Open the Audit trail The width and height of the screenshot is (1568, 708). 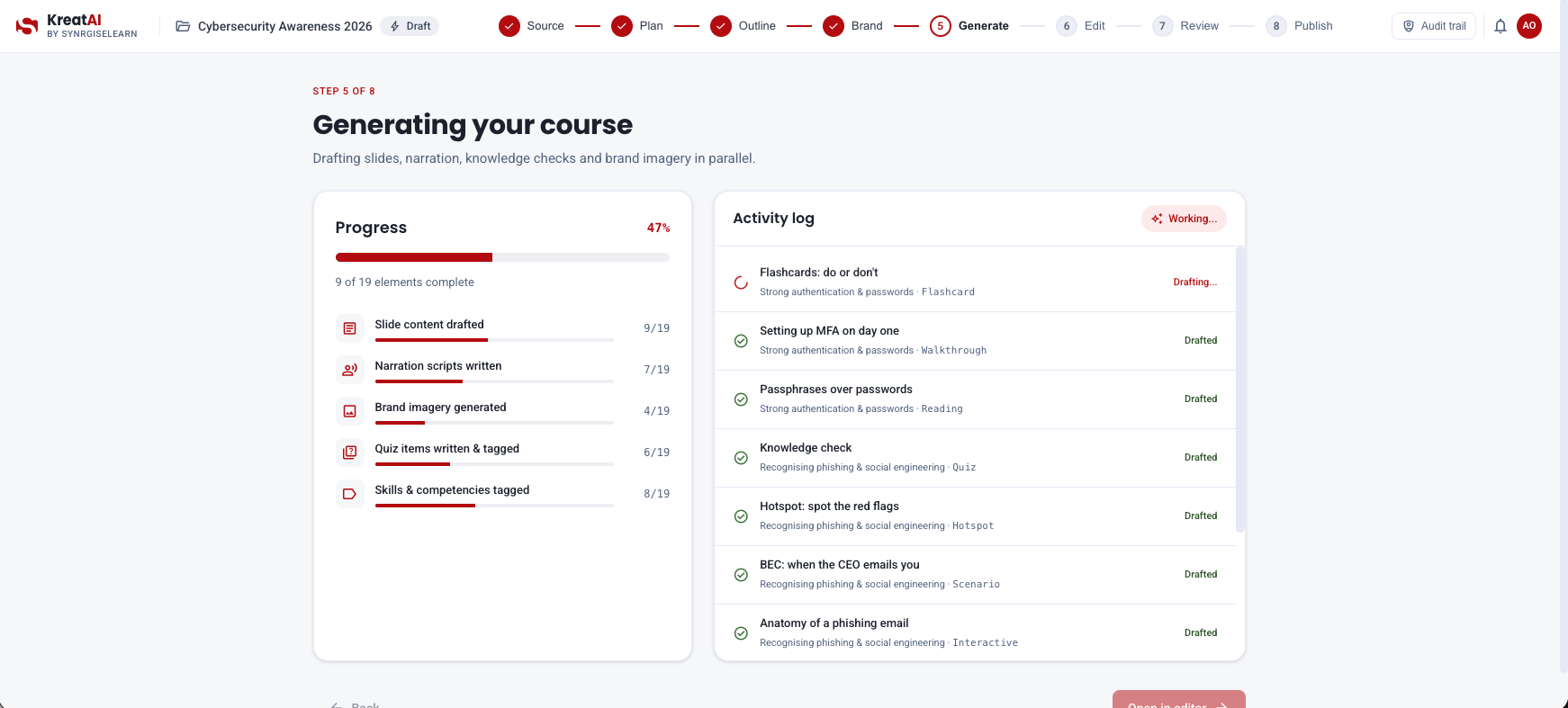(1434, 26)
